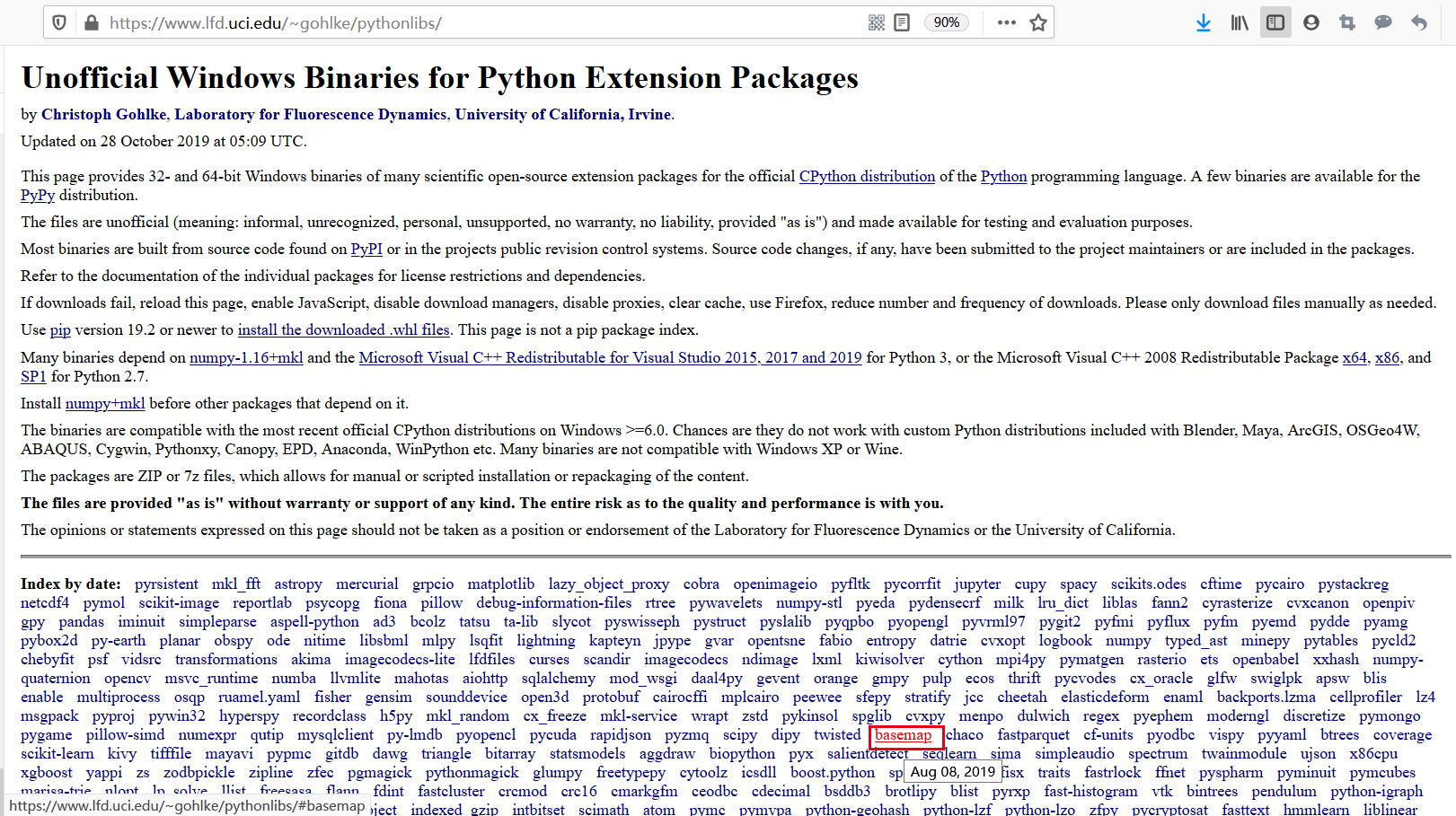The image size is (1456, 816).
Task: Open the Library (bookmarks and history)
Action: click(1240, 22)
